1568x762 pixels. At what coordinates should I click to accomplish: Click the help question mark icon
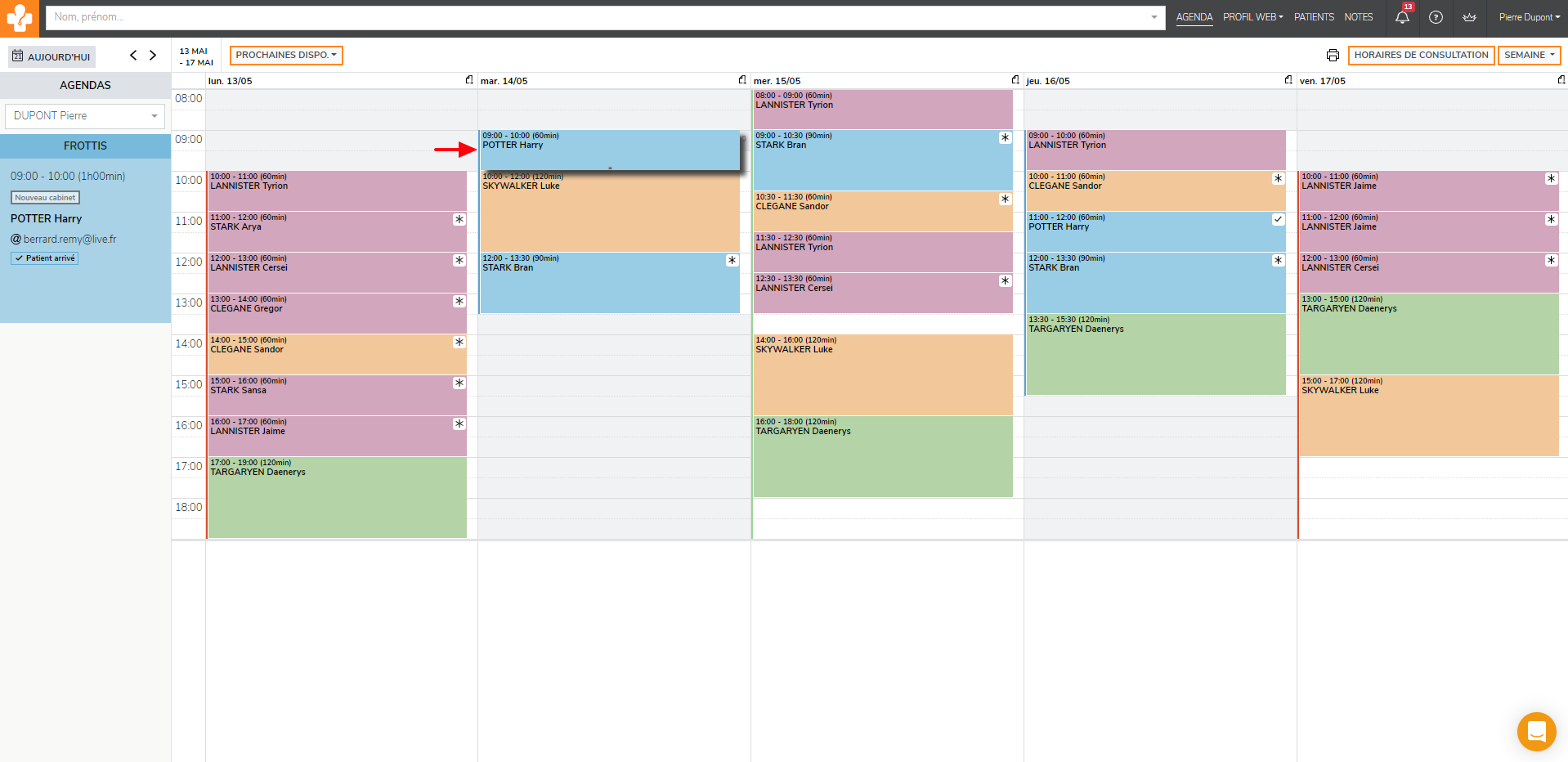1436,17
